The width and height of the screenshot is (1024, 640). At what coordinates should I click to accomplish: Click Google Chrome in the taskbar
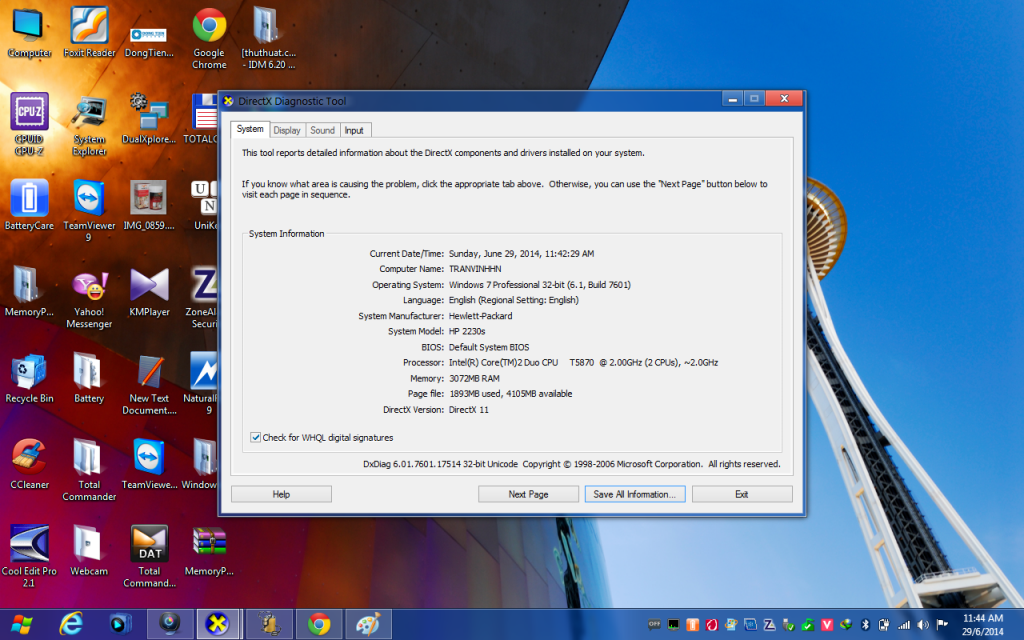319,624
